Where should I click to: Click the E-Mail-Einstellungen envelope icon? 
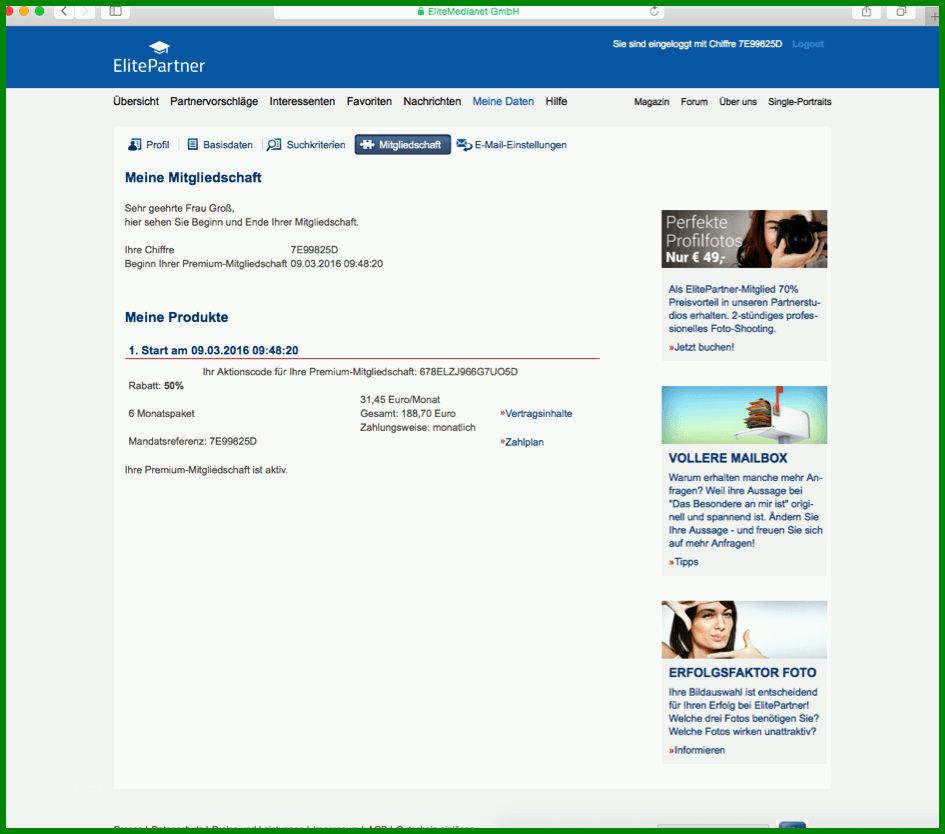464,145
